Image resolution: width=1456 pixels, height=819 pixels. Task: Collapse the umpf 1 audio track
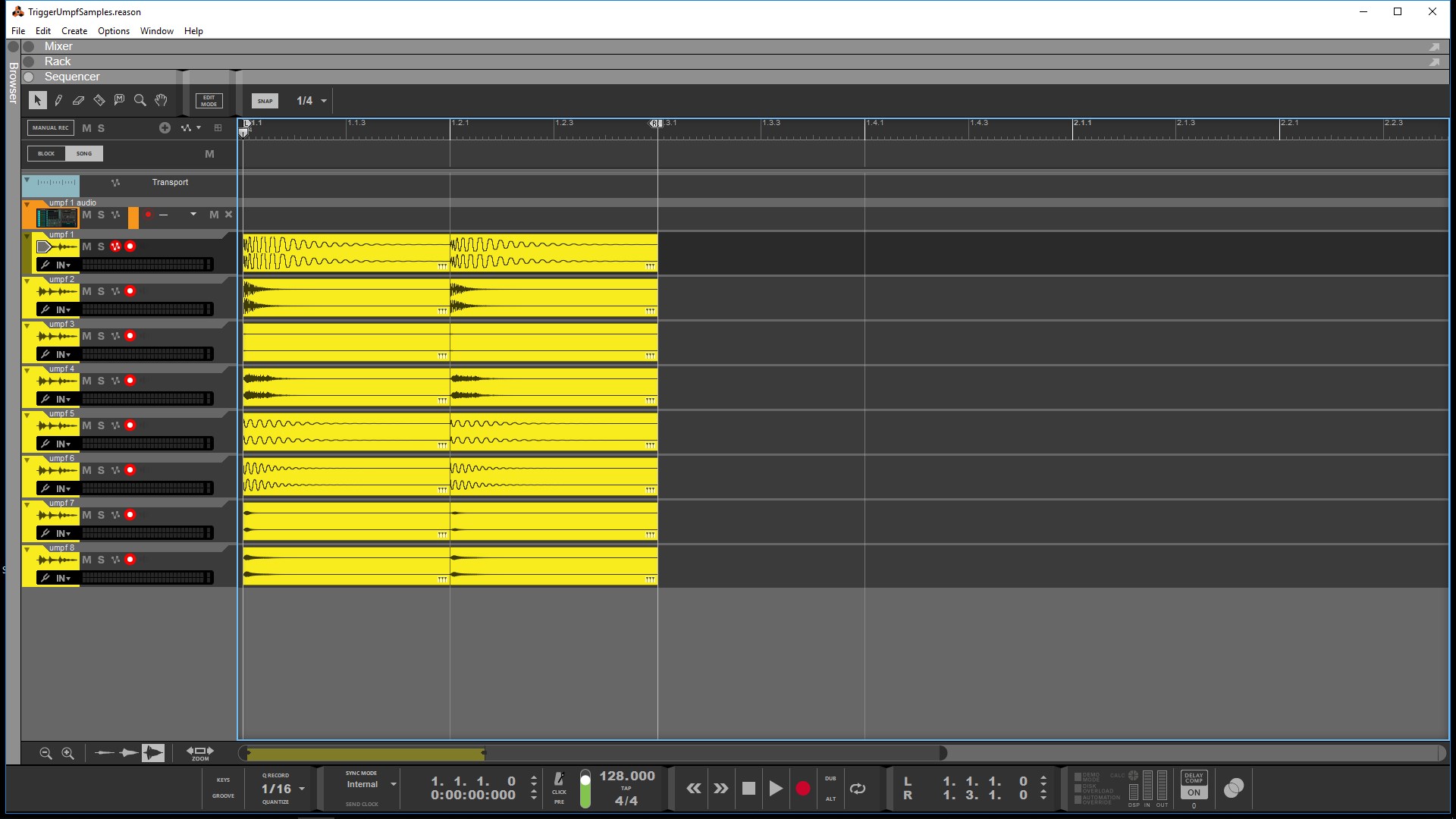coord(27,203)
